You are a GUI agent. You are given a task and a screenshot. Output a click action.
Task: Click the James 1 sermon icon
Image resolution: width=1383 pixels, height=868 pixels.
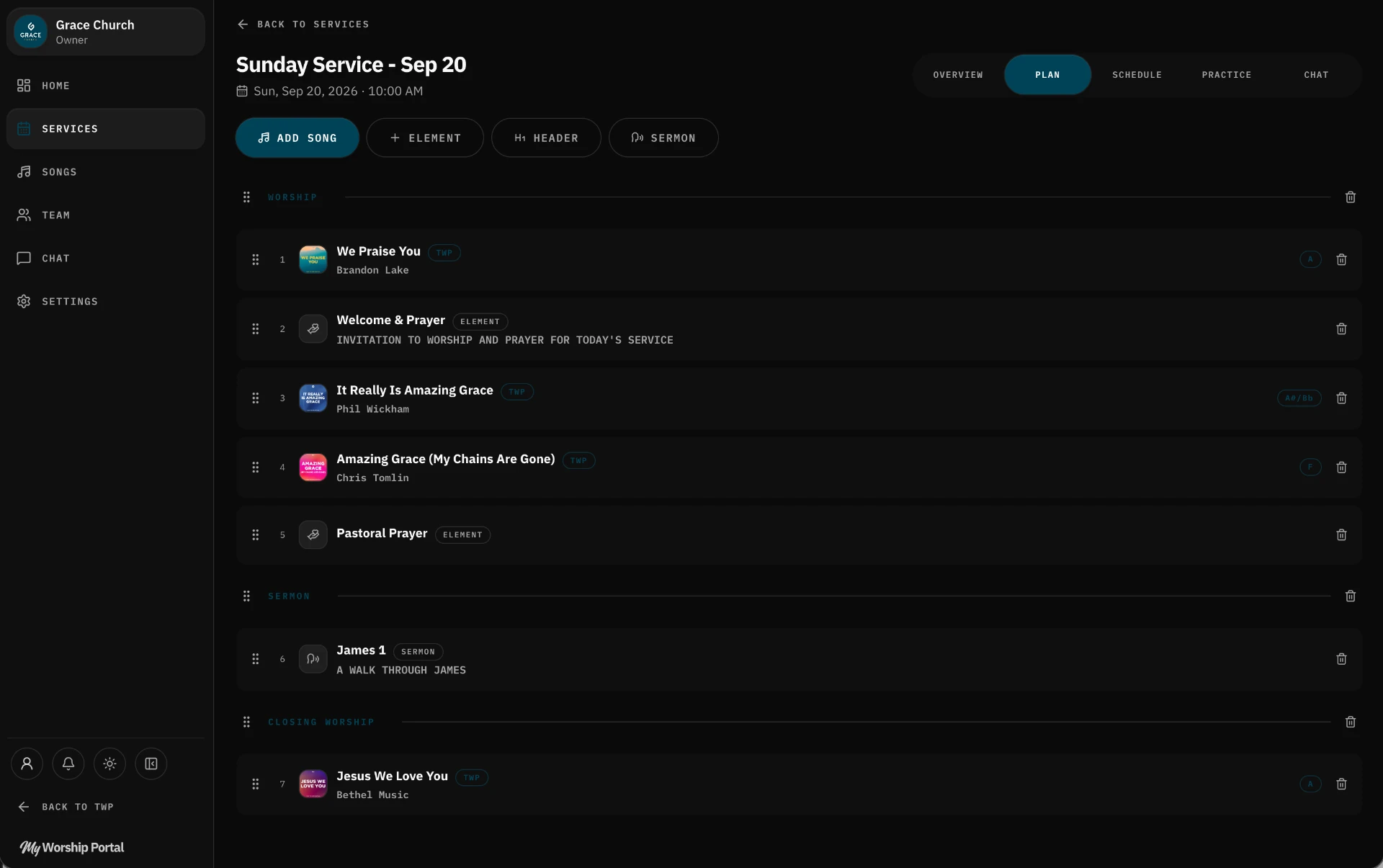click(x=313, y=659)
